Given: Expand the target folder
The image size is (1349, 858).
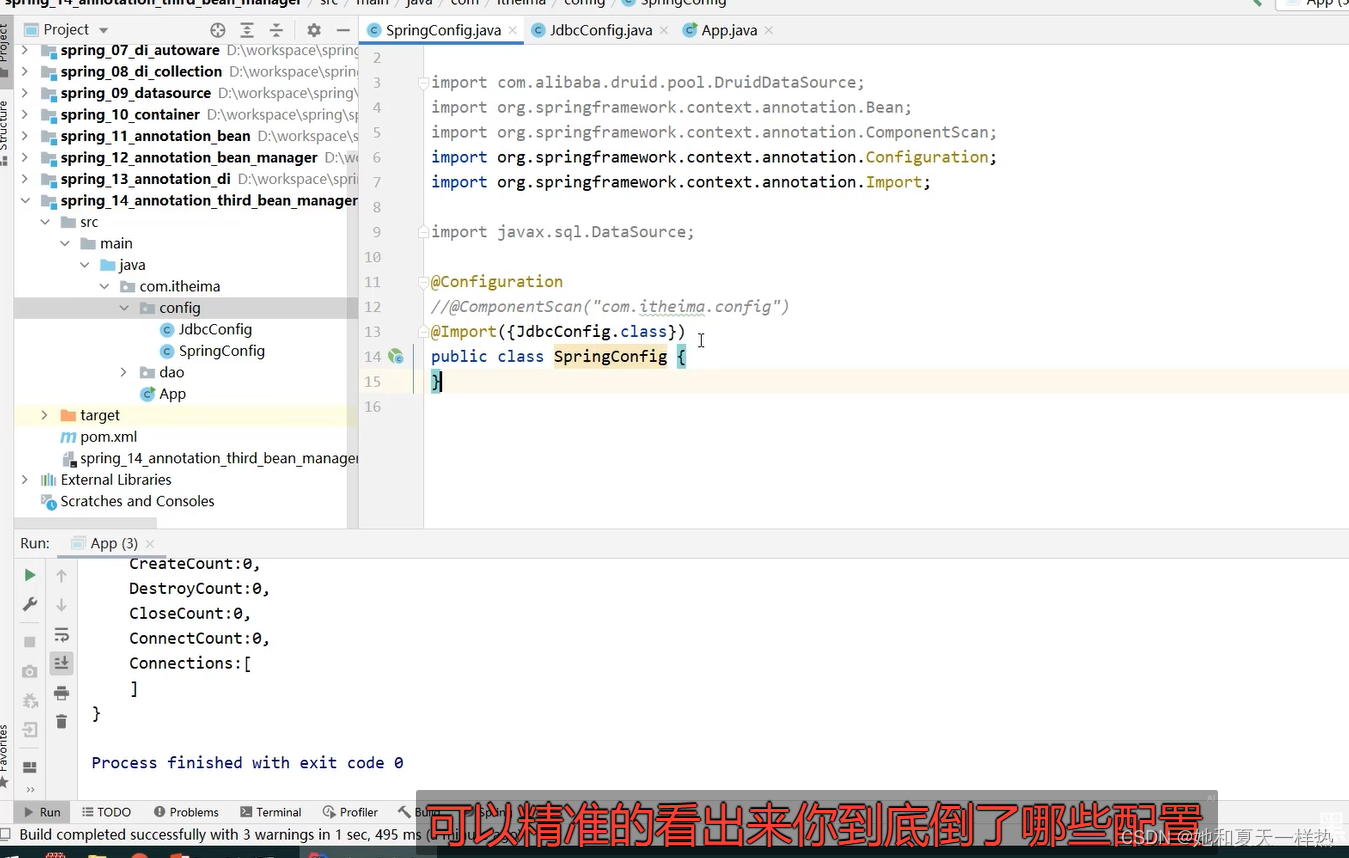Looking at the screenshot, I should coord(44,415).
